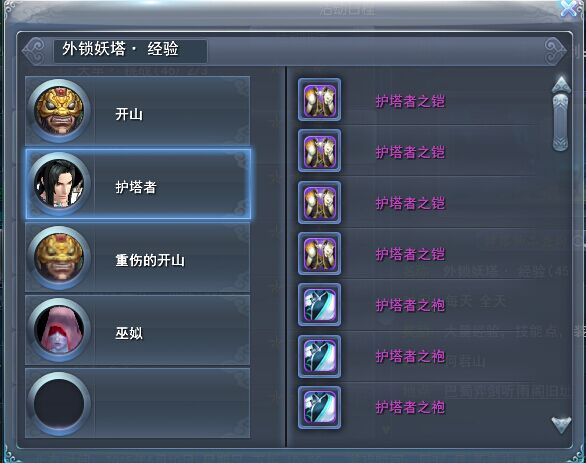Viewport: 586px width, 463px height.
Task: Click the third 护塔者之铠 item name
Action: (x=410, y=203)
